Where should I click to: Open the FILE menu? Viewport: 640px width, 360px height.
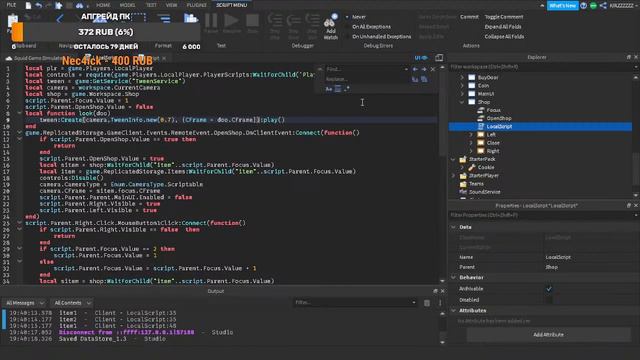coord(11,5)
